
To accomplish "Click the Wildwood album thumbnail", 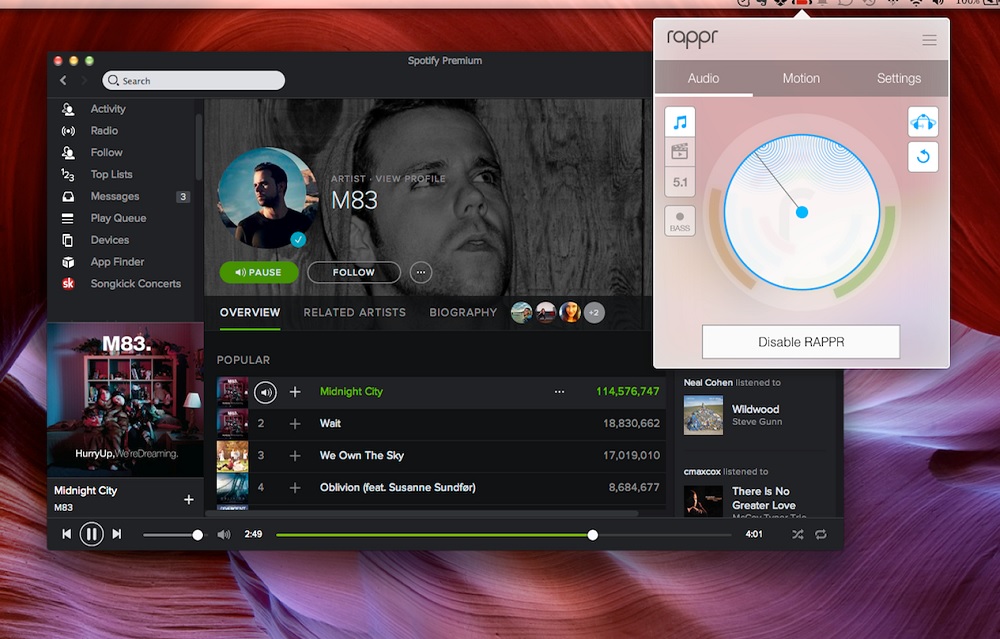I will (703, 415).
